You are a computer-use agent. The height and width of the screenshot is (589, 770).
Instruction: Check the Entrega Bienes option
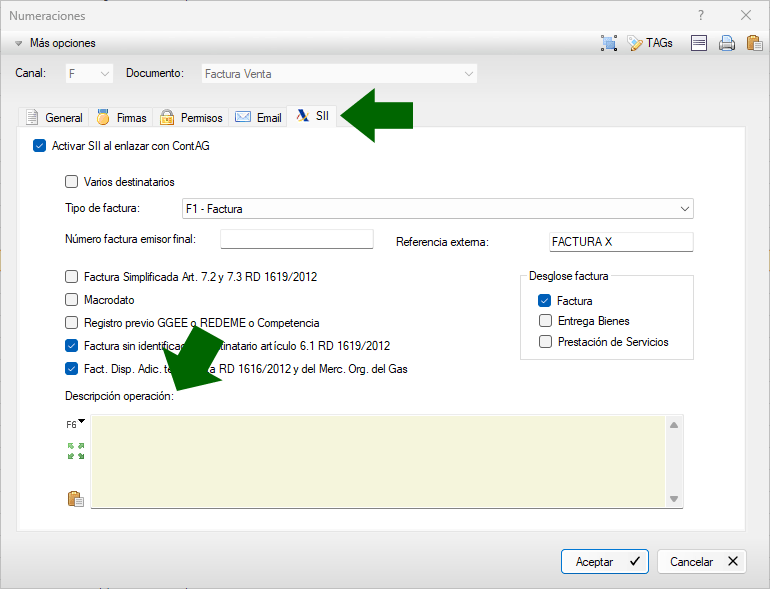(545, 321)
